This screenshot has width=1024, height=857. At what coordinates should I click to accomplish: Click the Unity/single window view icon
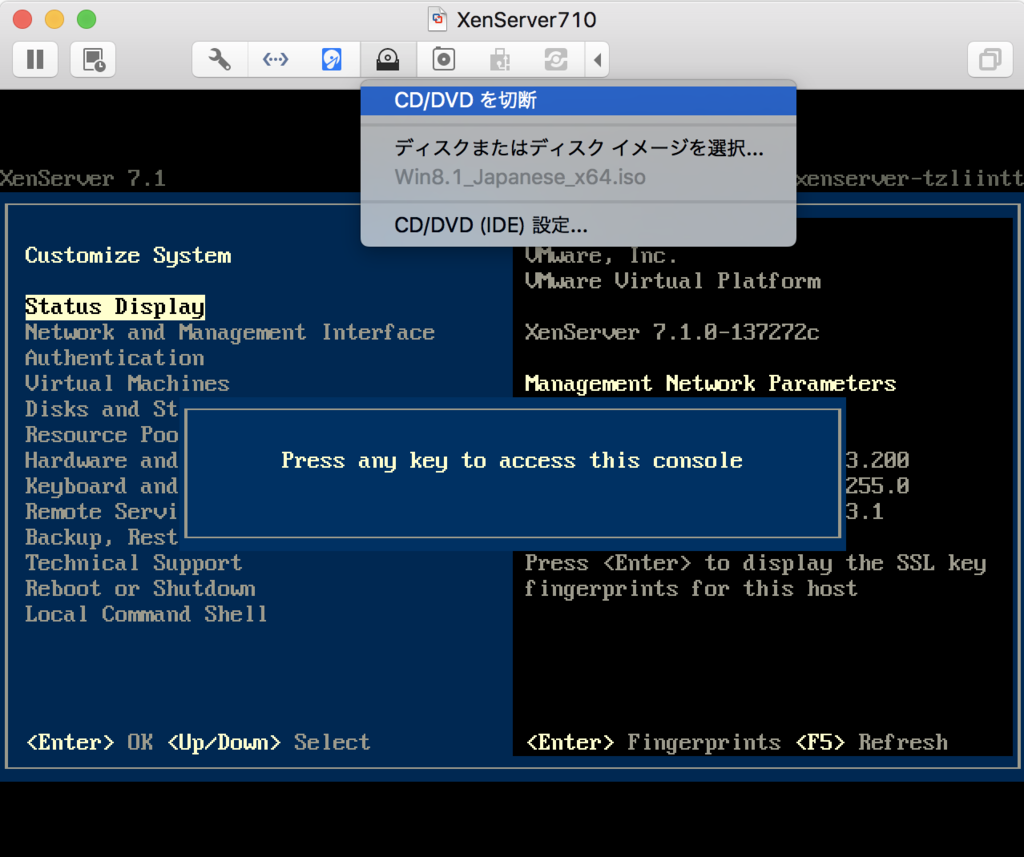coord(990,59)
